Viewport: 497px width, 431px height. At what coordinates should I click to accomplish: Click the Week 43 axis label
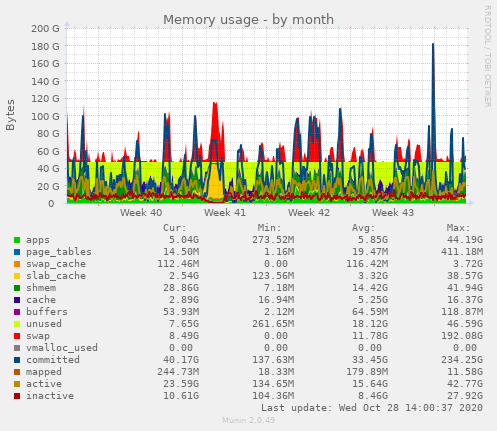pyautogui.click(x=393, y=213)
